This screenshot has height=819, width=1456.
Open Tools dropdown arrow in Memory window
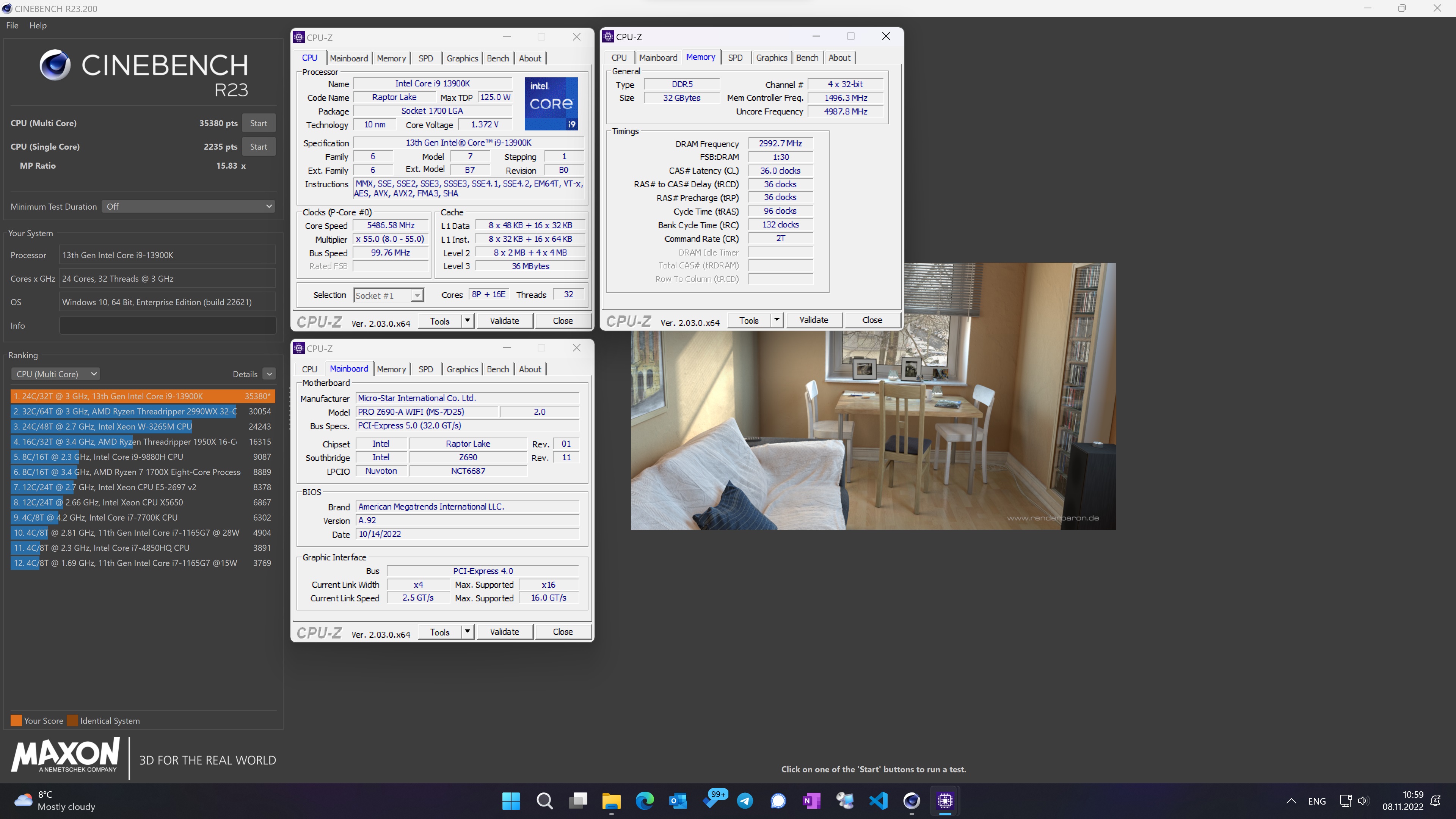click(777, 320)
